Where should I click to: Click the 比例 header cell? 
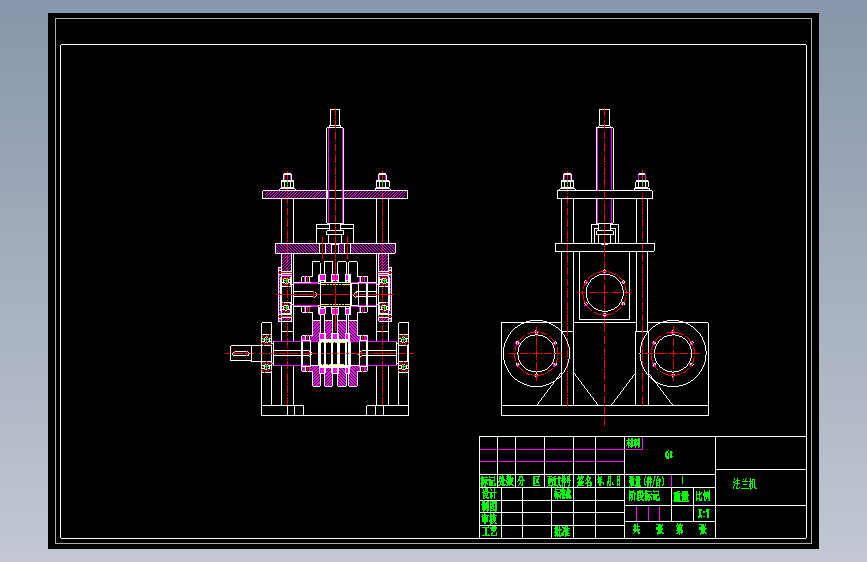[x=703, y=496]
